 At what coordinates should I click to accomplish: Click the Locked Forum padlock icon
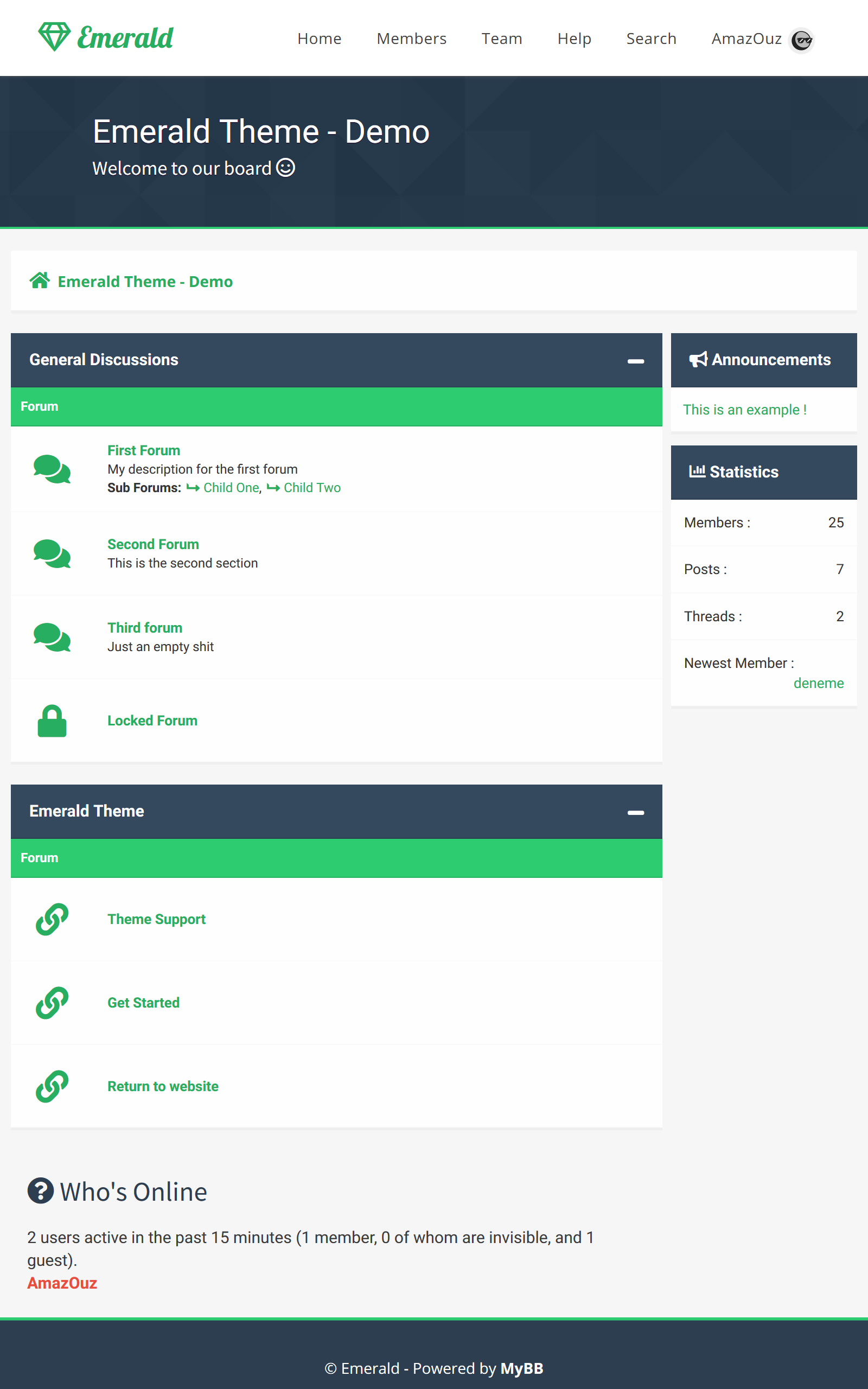pyautogui.click(x=52, y=721)
